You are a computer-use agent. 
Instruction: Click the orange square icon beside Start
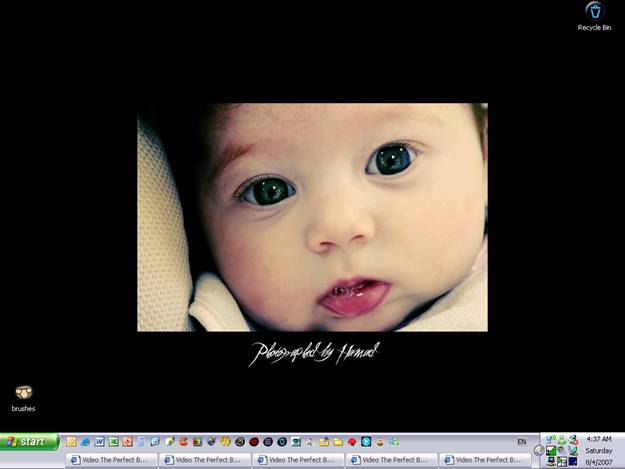coord(71,442)
